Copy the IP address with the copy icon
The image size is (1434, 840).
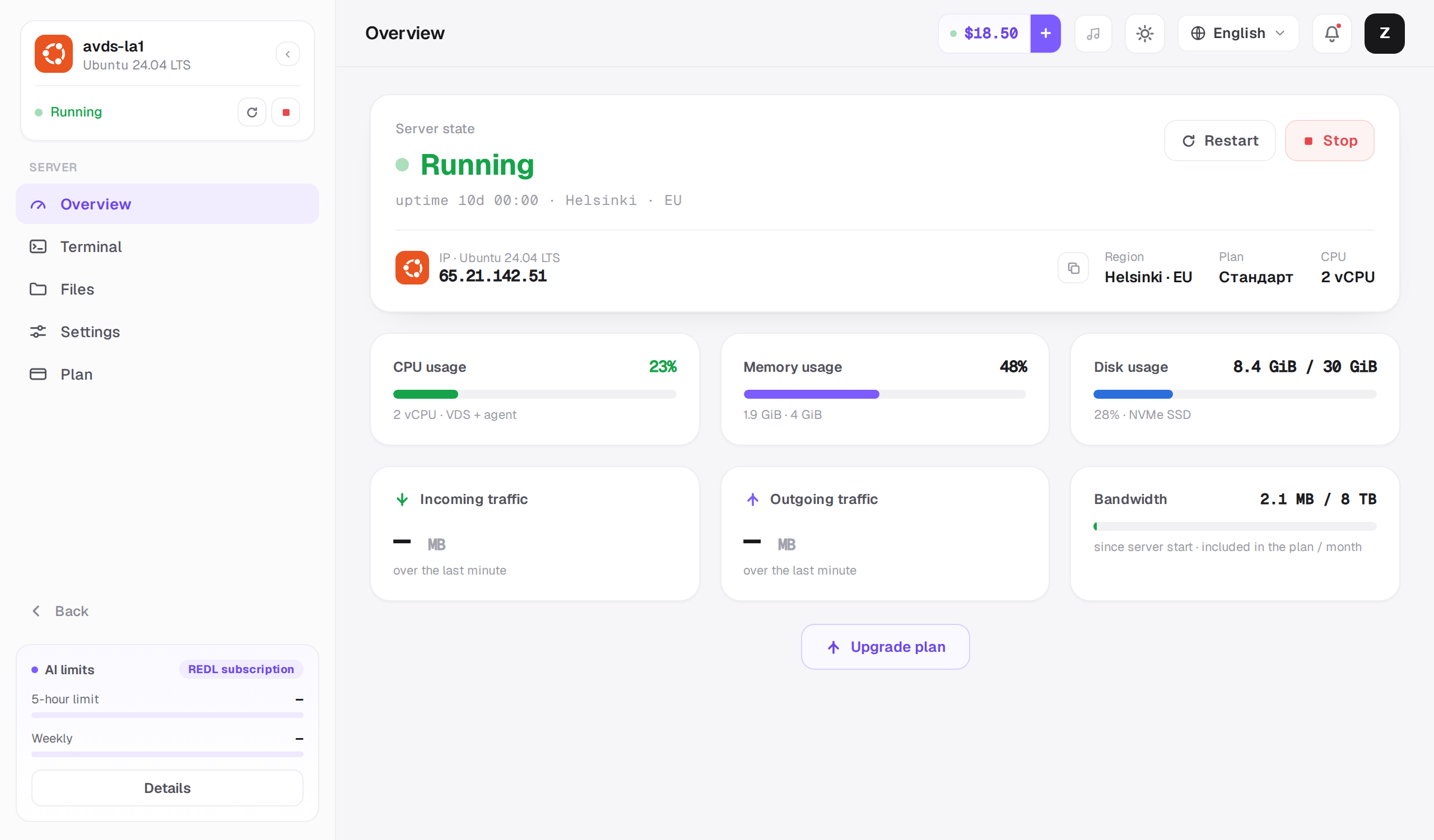click(x=1073, y=268)
